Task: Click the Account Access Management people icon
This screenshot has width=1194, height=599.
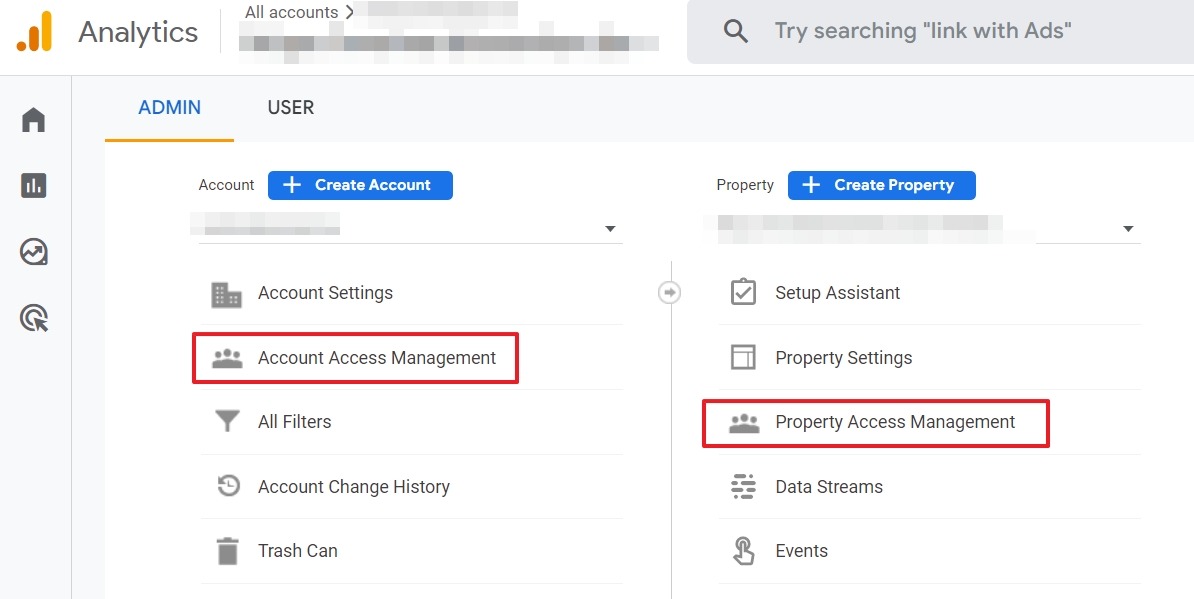Action: [x=225, y=358]
